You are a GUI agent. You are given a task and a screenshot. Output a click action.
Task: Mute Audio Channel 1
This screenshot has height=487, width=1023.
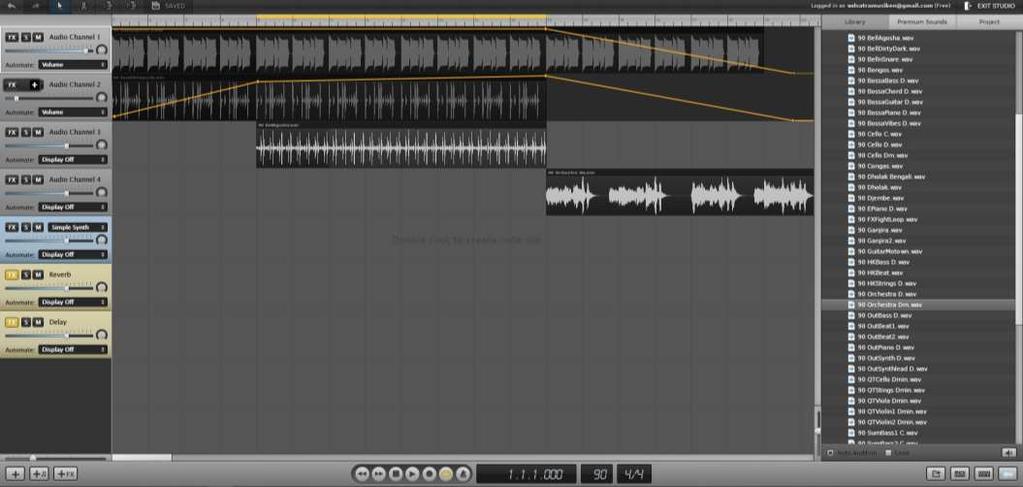click(x=38, y=37)
